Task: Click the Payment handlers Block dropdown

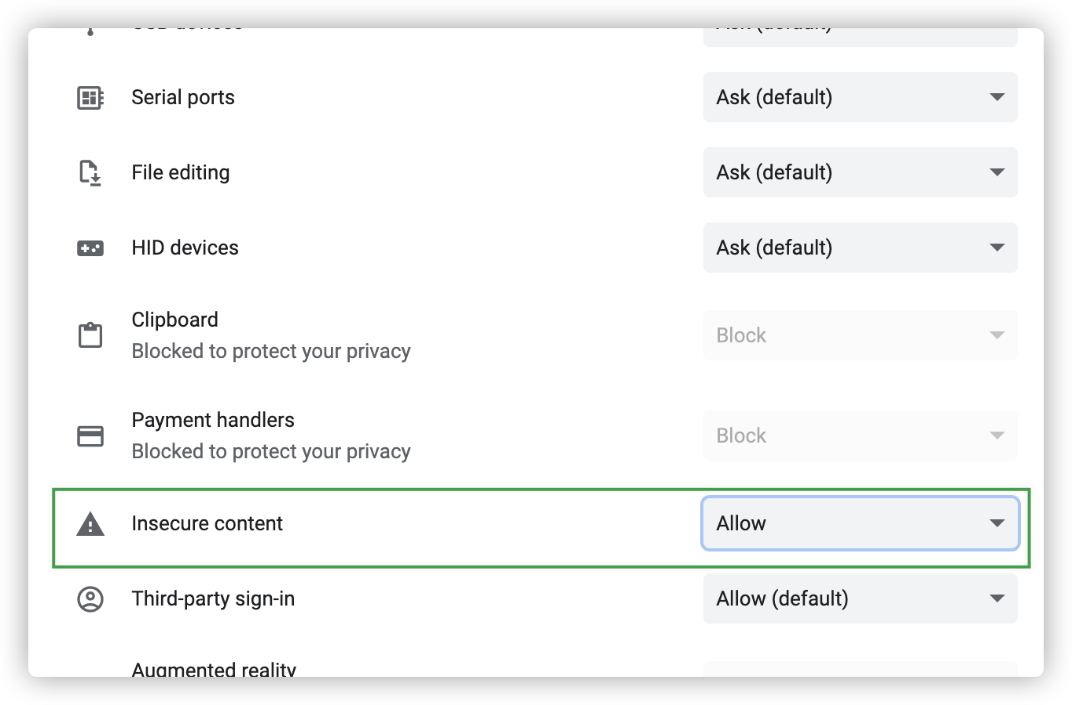Action: (860, 436)
